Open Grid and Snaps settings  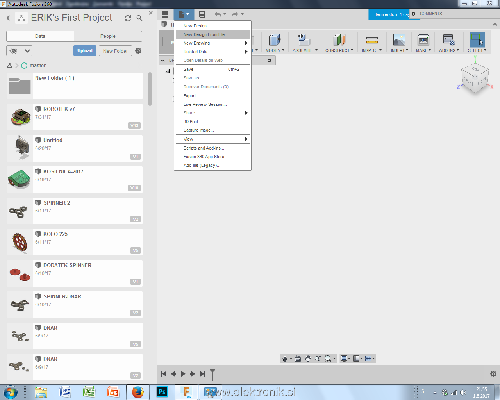coord(357,359)
